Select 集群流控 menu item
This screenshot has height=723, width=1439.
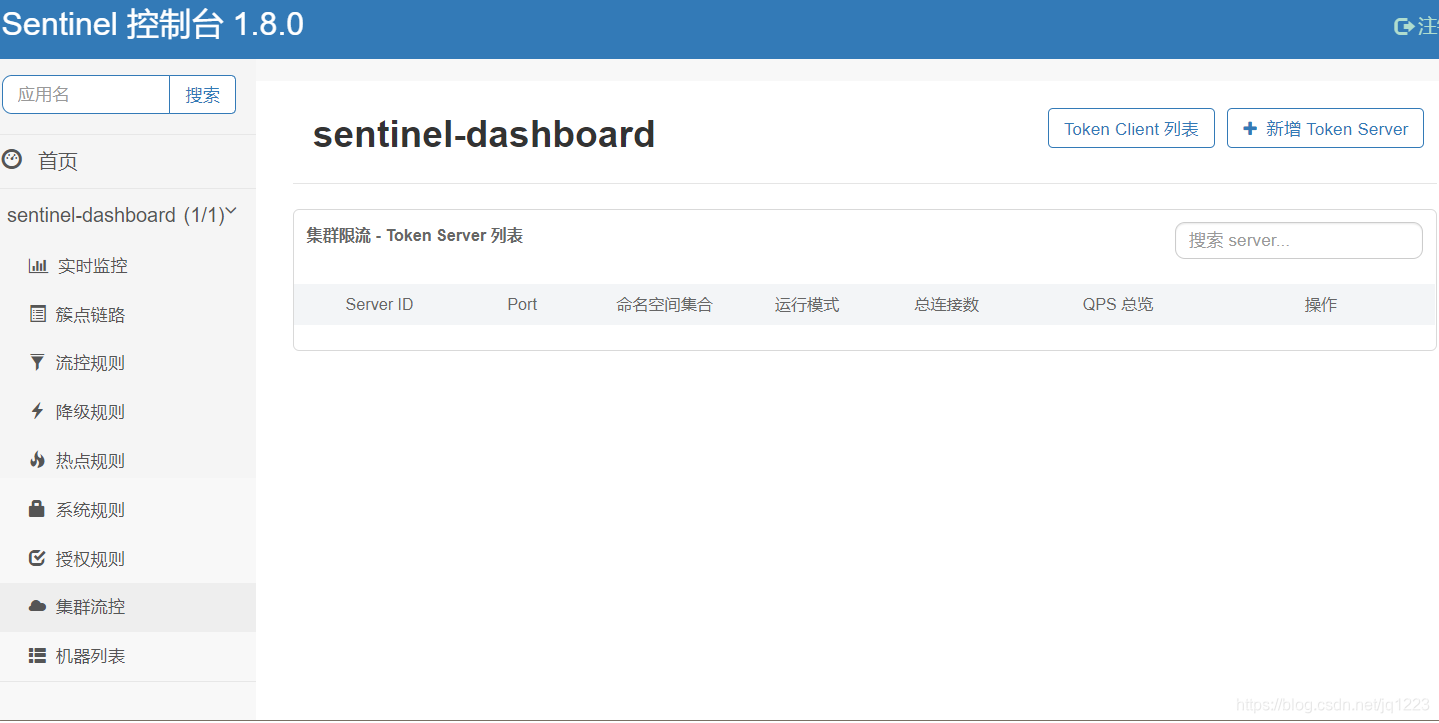pyautogui.click(x=128, y=607)
